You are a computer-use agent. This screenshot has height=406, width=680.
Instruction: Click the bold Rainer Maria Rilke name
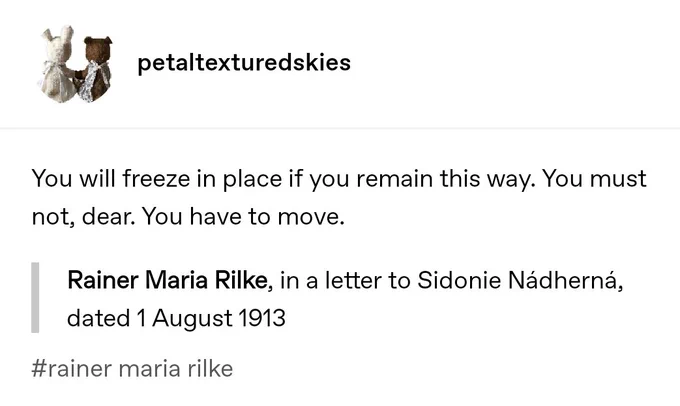tap(170, 280)
